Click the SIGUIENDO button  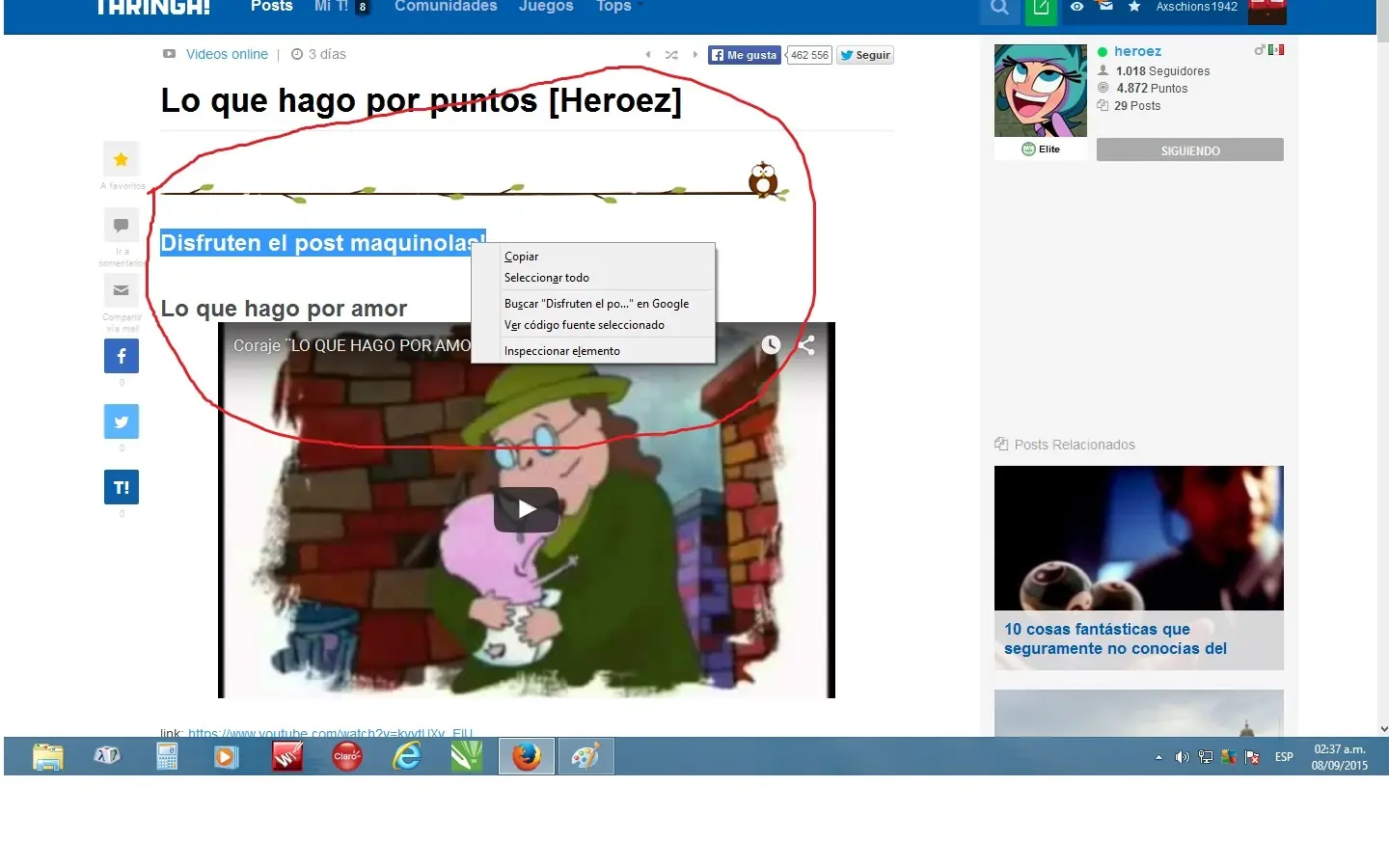1190,150
